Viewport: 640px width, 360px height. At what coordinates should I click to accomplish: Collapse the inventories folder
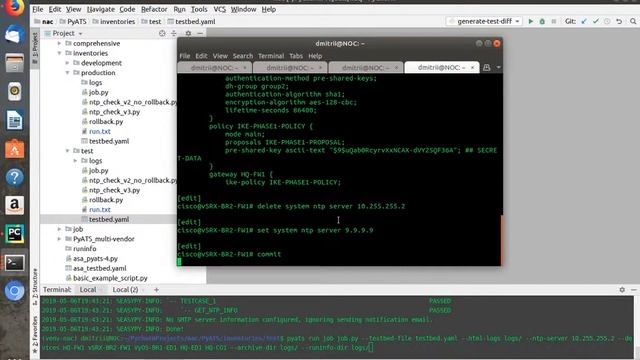[60, 53]
